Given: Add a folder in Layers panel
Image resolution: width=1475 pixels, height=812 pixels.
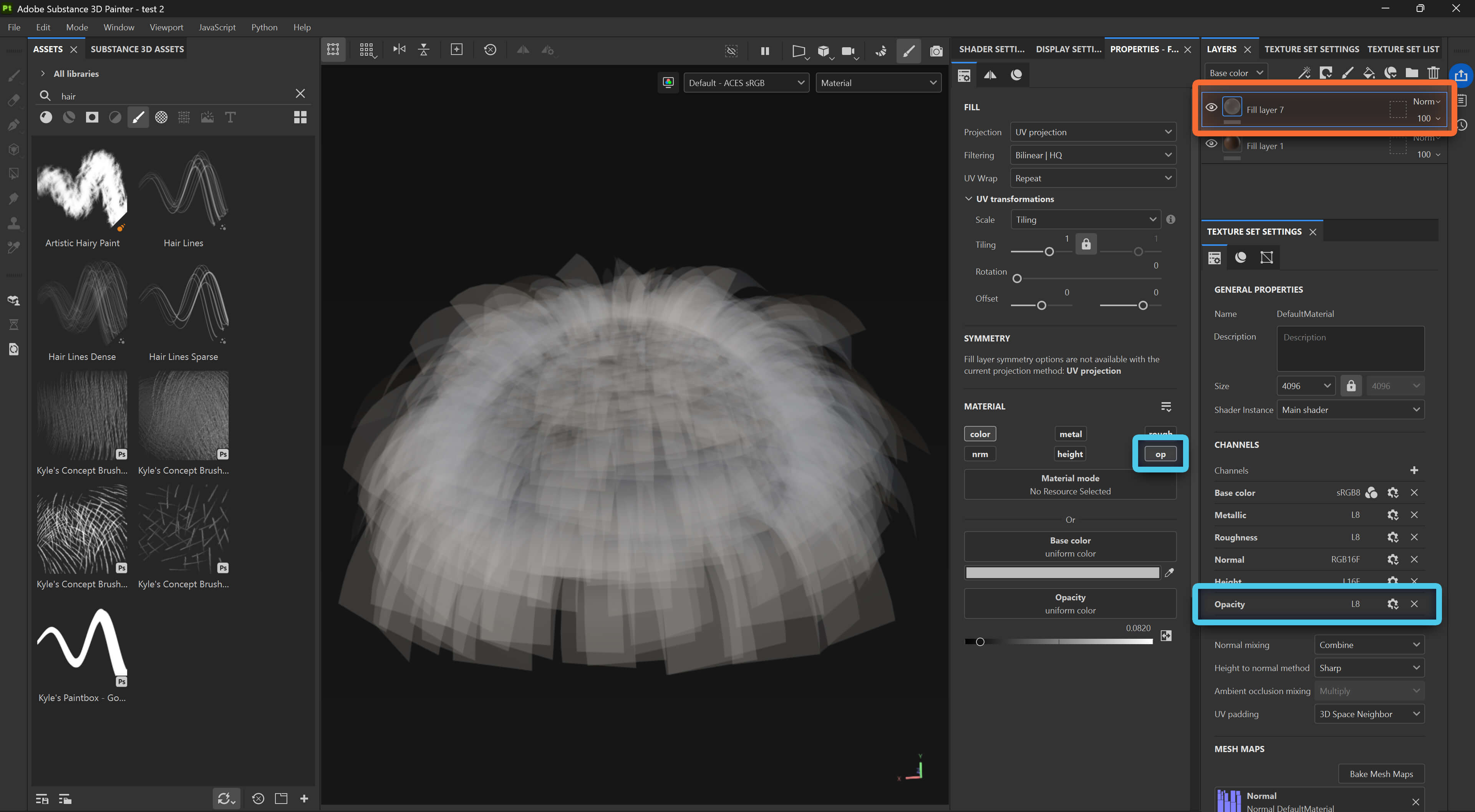Looking at the screenshot, I should coord(1412,73).
